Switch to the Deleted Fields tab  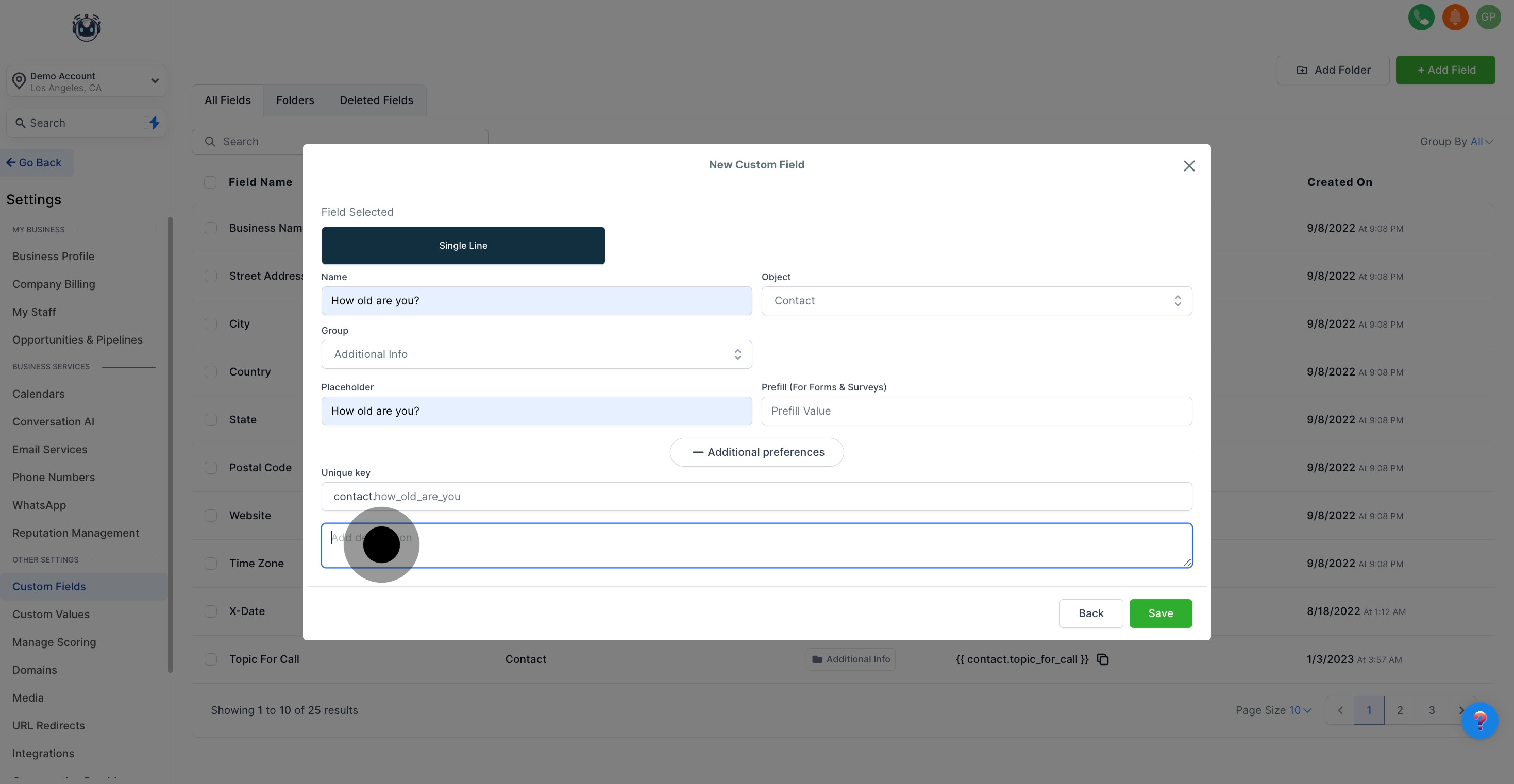[x=376, y=100]
